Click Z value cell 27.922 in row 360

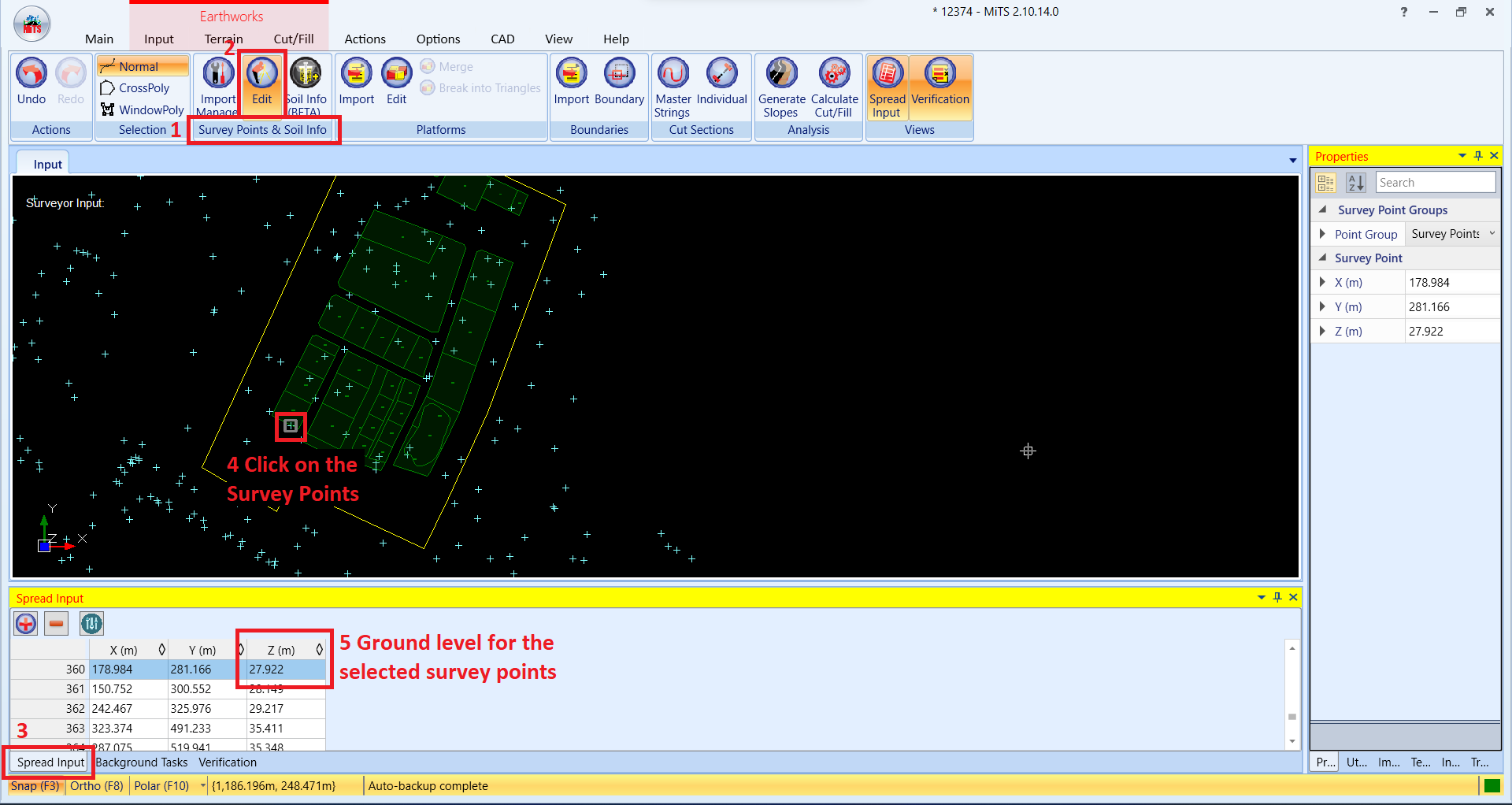(x=286, y=670)
